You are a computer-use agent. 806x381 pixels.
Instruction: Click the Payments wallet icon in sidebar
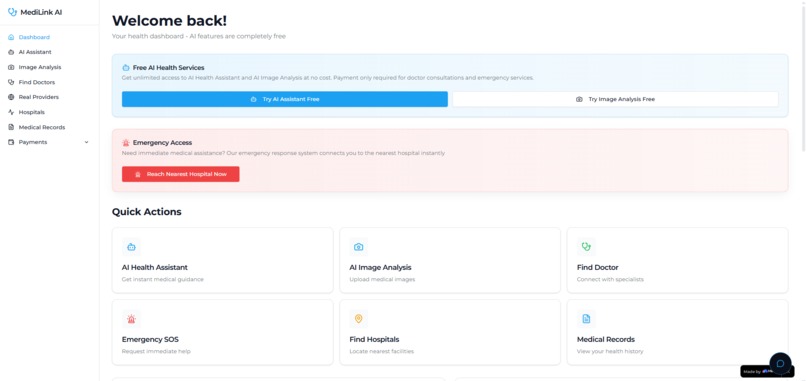pyautogui.click(x=11, y=142)
